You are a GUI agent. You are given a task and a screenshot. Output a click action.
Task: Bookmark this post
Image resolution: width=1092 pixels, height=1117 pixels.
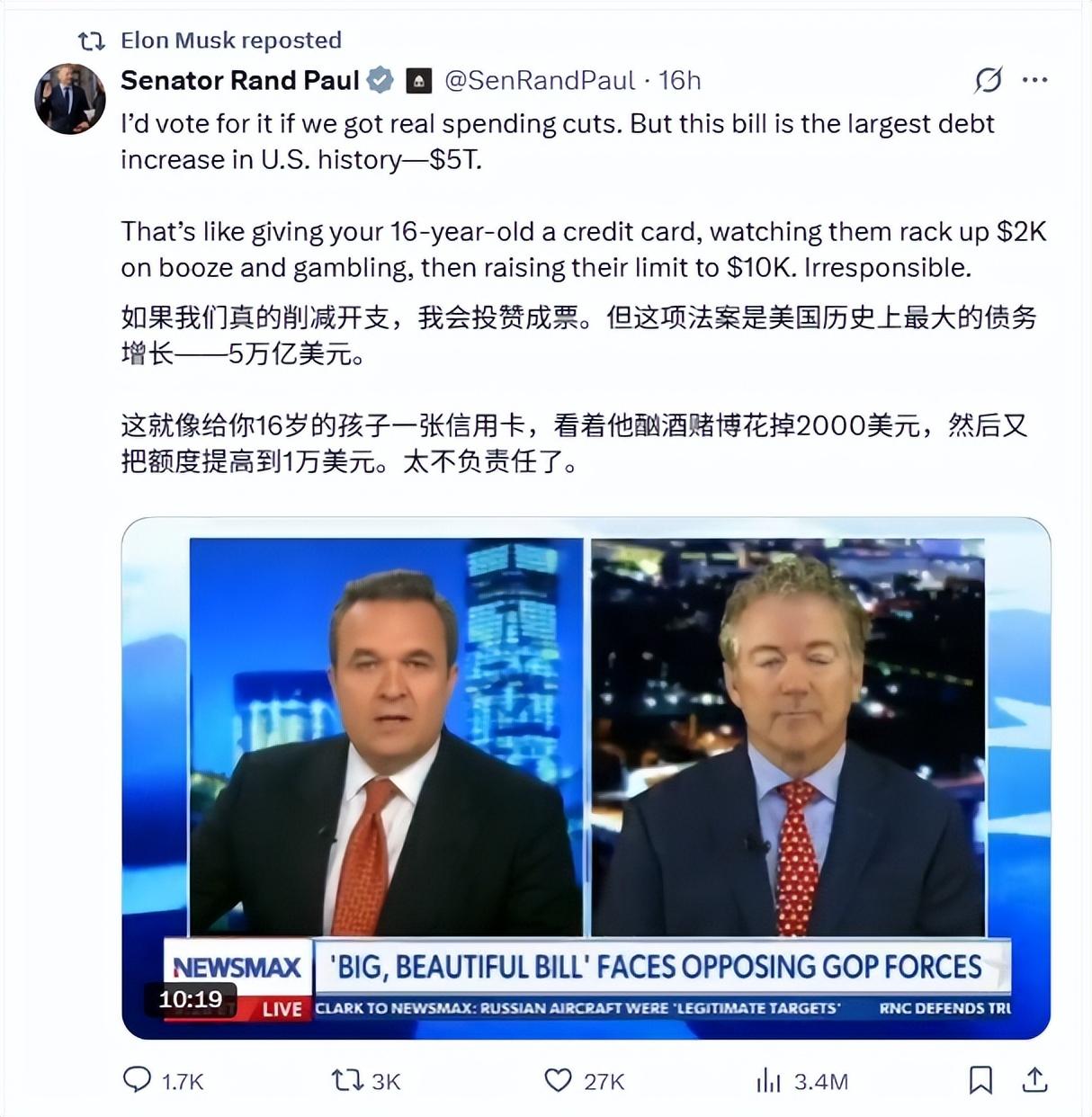(980, 1079)
